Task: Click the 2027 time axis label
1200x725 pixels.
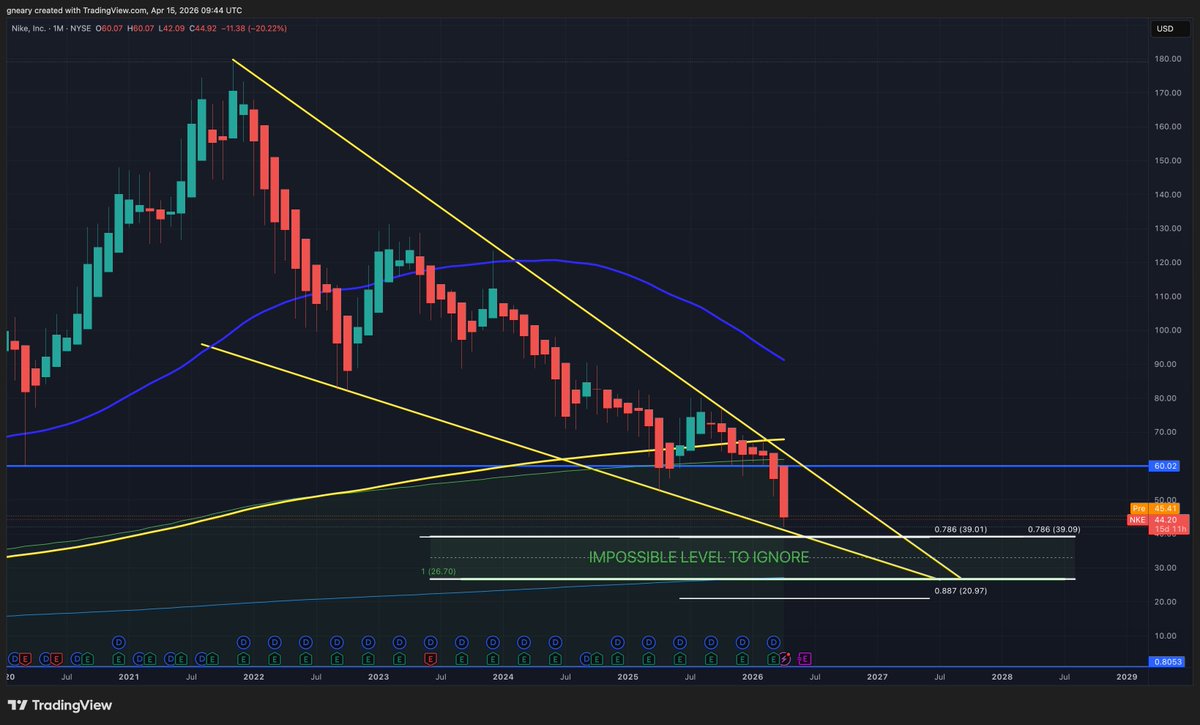Action: click(x=877, y=677)
